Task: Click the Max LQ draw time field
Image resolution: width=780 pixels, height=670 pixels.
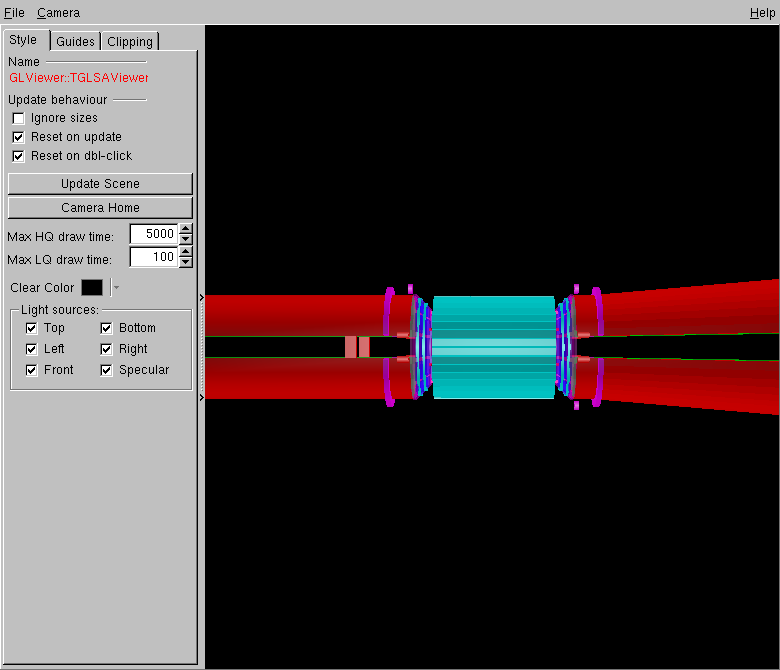Action: tap(153, 257)
